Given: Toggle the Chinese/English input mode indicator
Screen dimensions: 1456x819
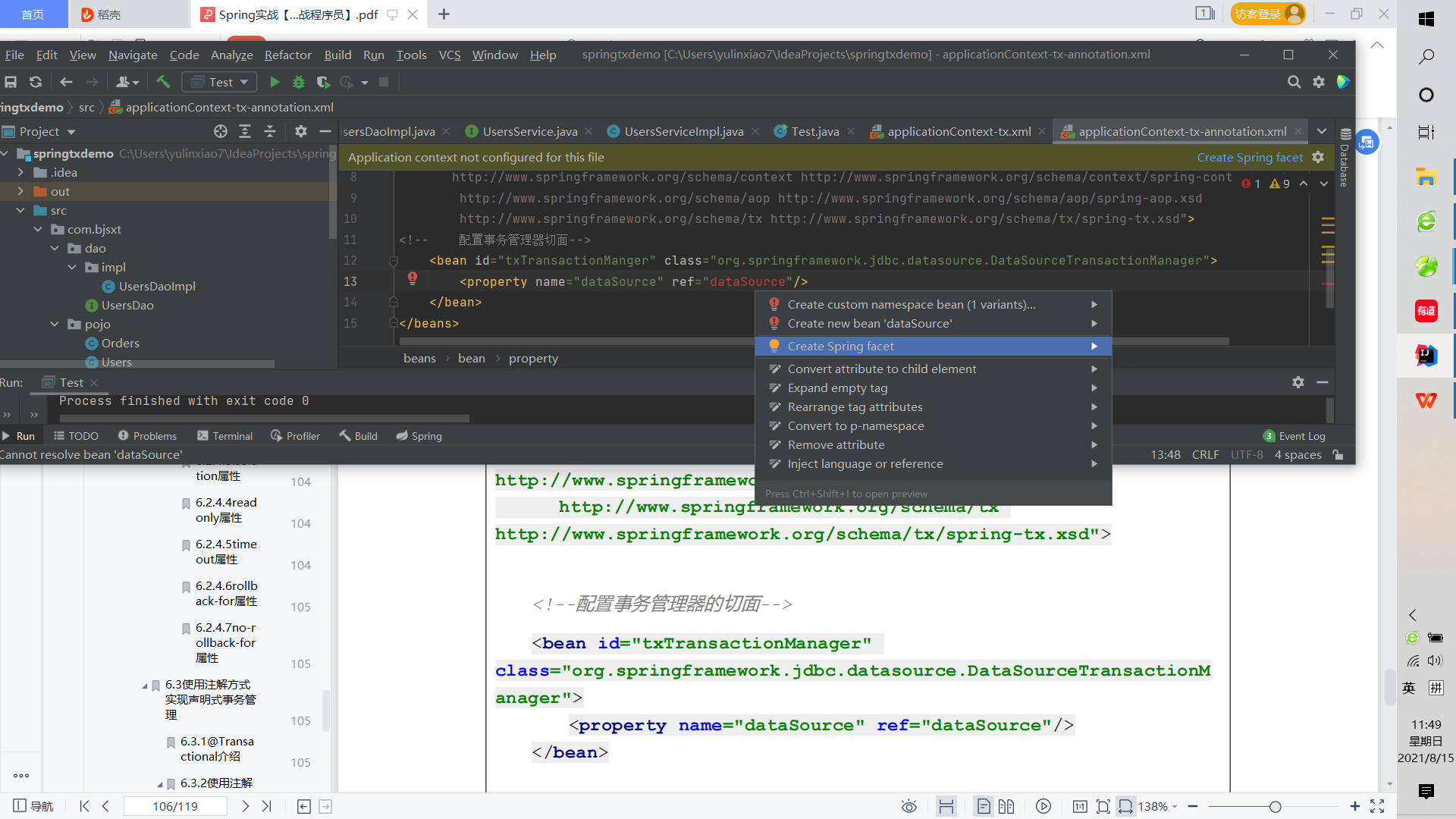Looking at the screenshot, I should click(1409, 688).
